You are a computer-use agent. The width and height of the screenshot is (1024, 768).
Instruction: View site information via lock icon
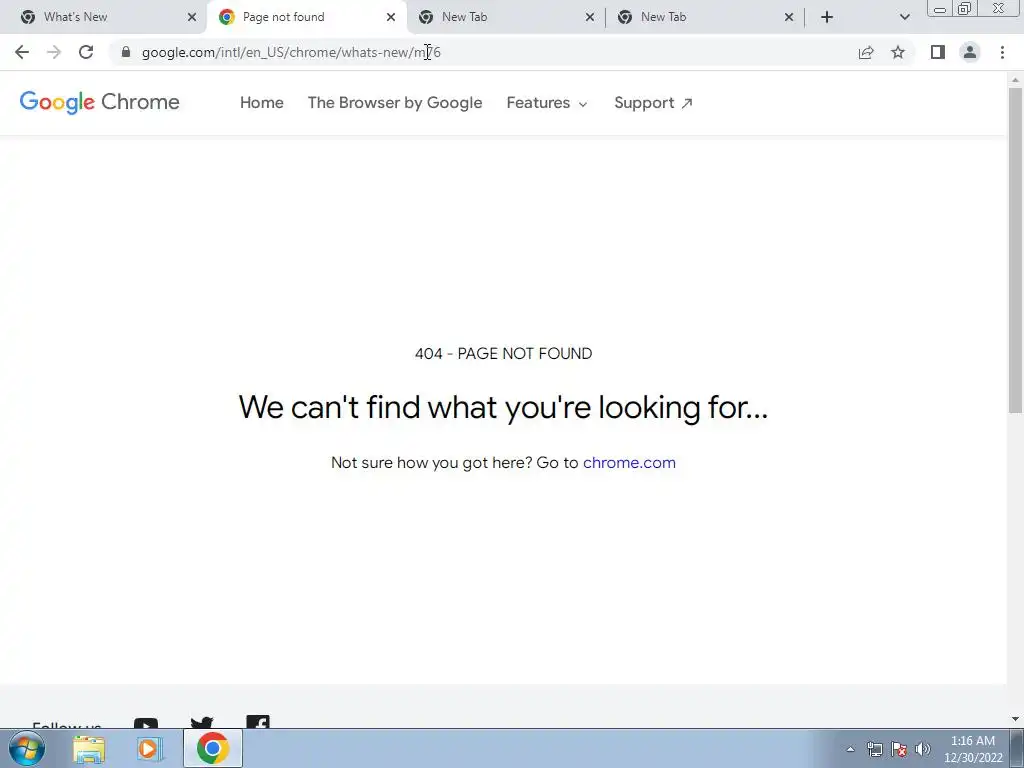126,52
